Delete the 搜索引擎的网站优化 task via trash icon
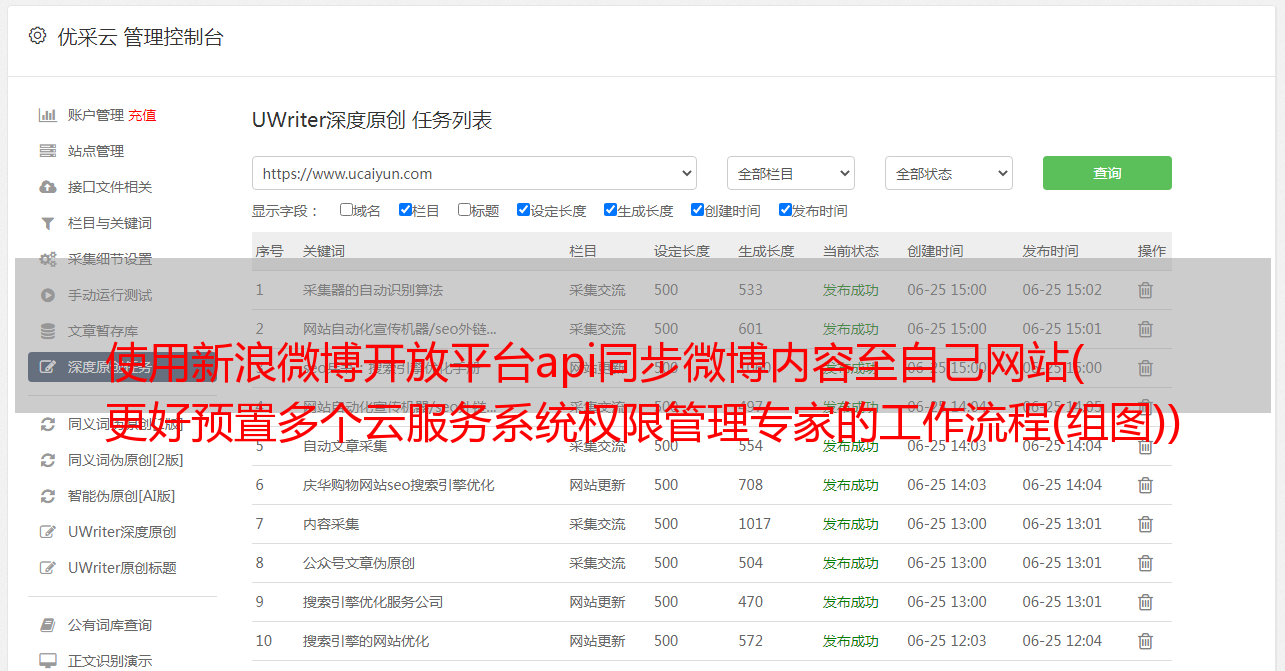The image size is (1285, 671). pyautogui.click(x=1145, y=641)
